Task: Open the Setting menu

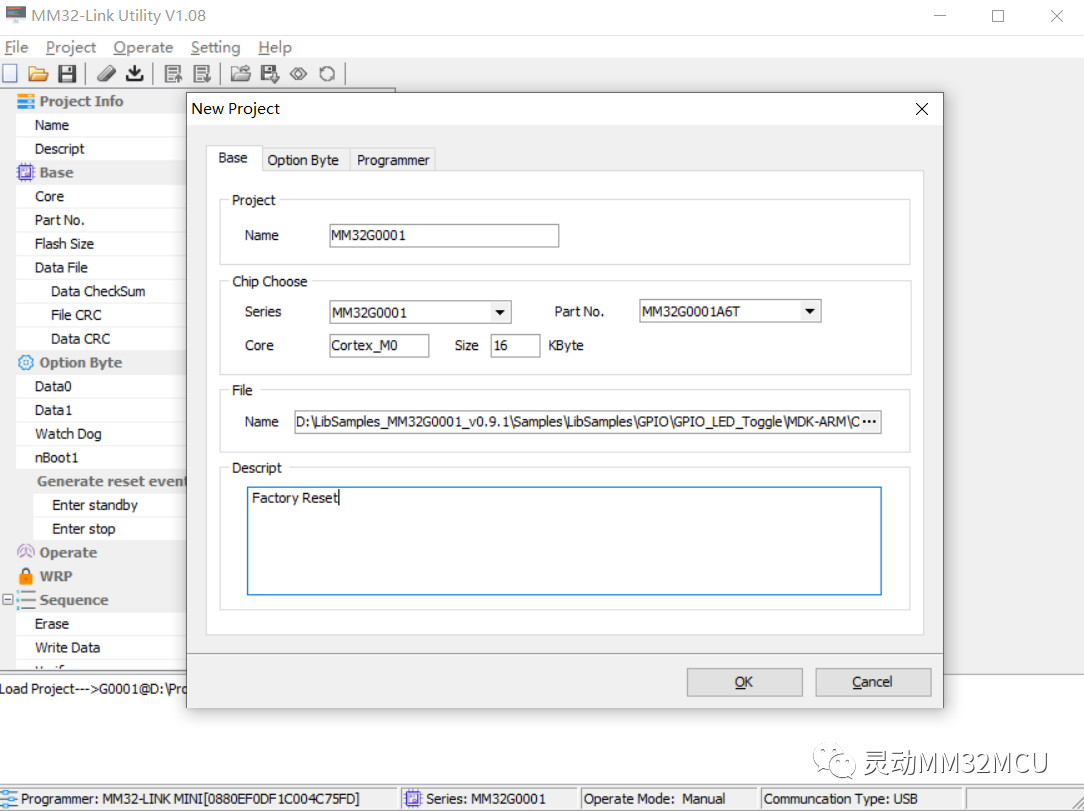Action: pos(216,47)
